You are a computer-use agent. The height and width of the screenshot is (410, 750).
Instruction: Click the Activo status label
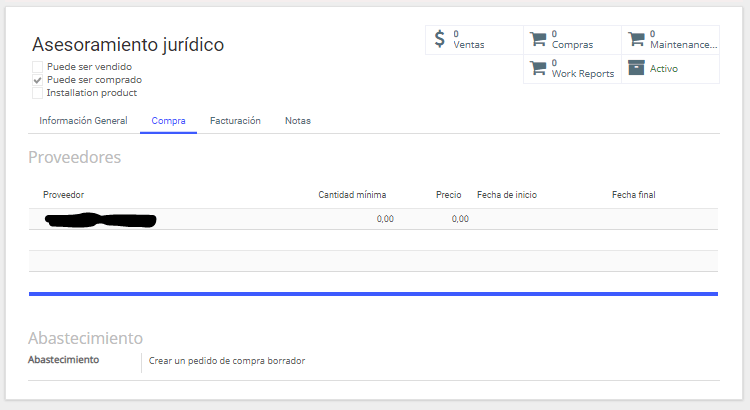tap(663, 68)
